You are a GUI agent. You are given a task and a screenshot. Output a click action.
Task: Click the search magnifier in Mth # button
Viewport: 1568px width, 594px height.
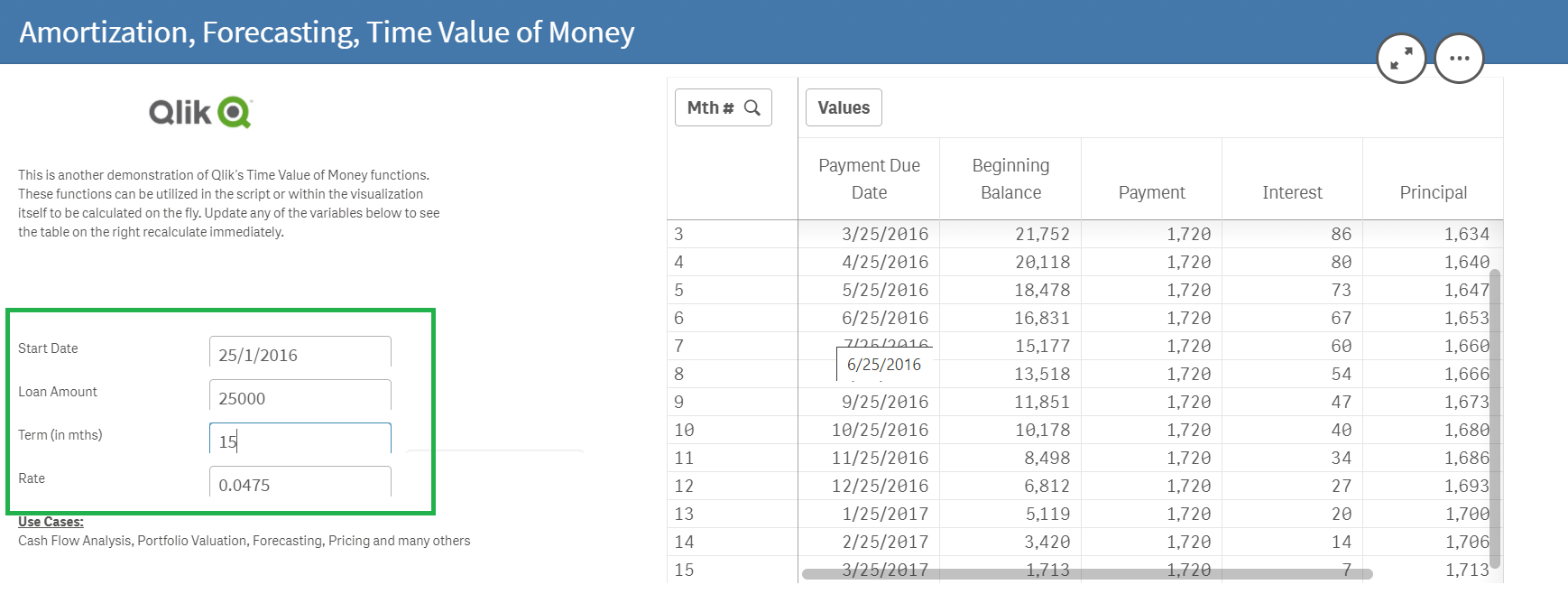752,108
